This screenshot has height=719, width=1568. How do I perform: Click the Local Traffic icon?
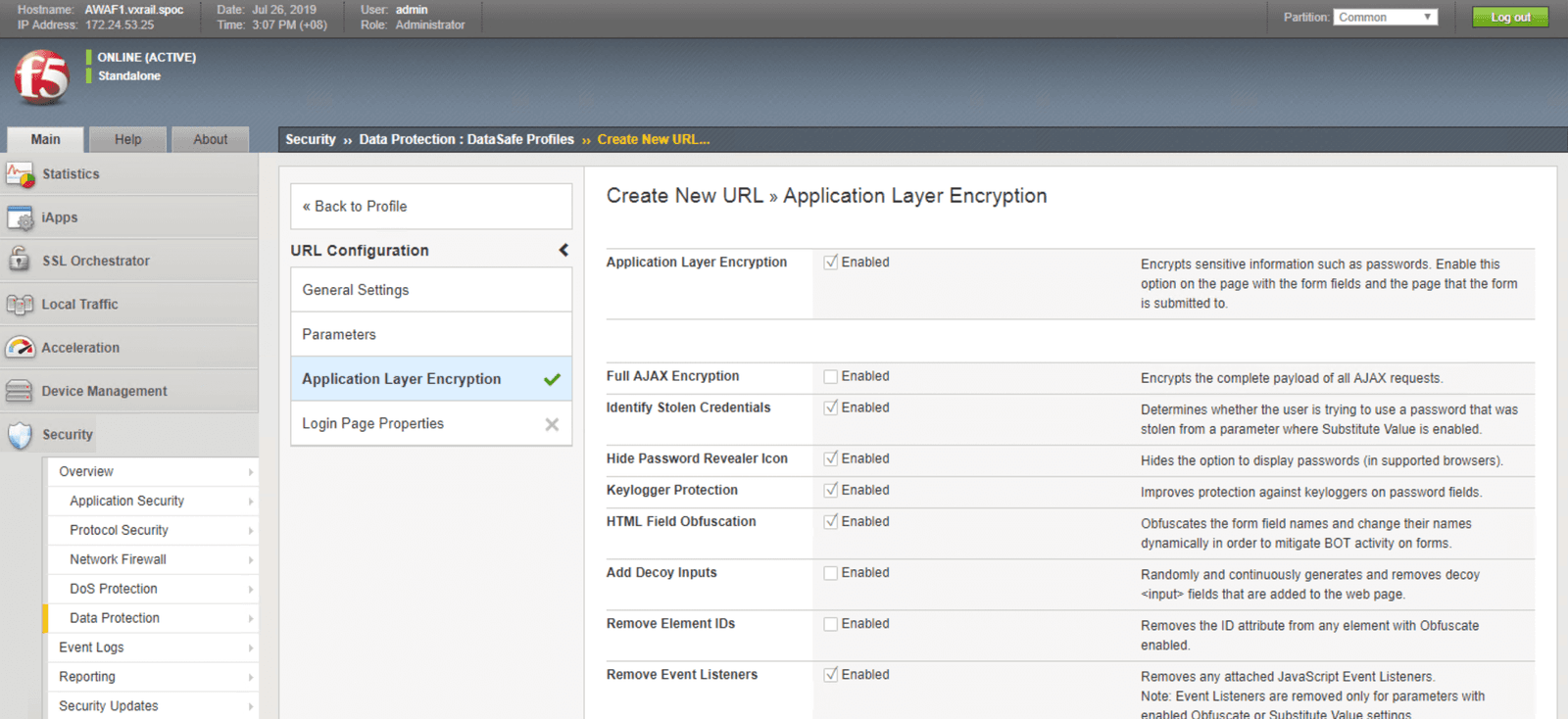20,305
